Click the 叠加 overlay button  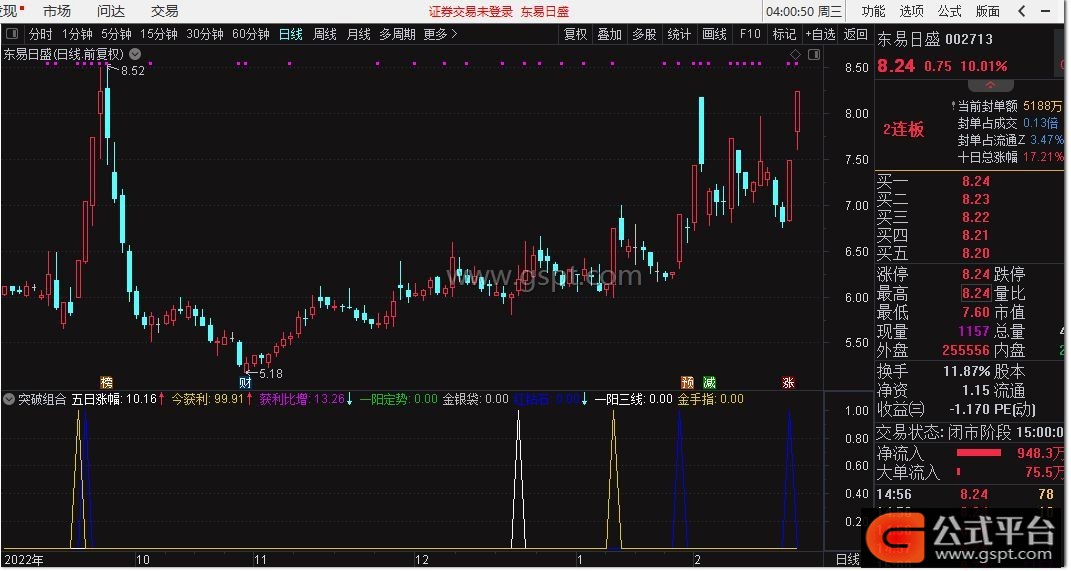coord(609,34)
